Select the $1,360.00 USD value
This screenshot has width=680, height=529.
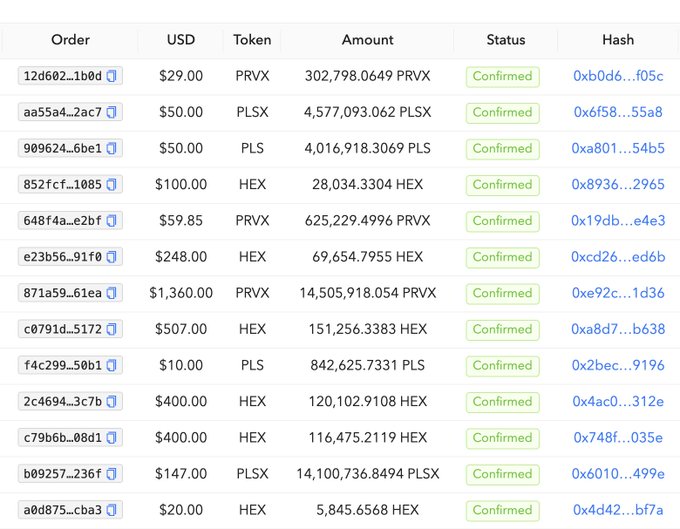(181, 293)
